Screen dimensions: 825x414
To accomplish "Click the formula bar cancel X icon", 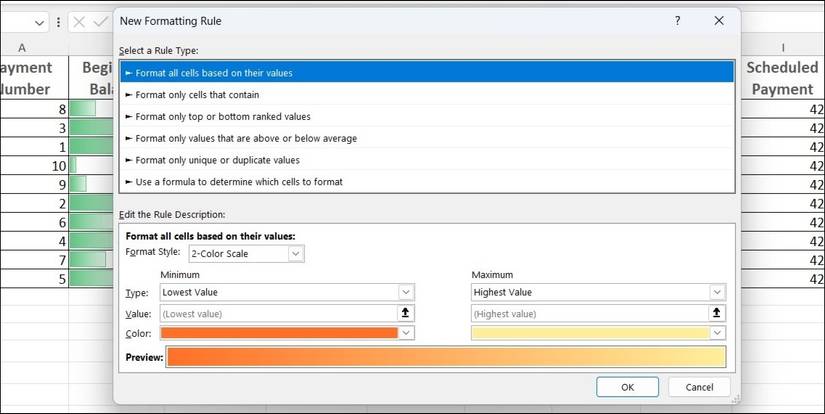I will (x=79, y=21).
